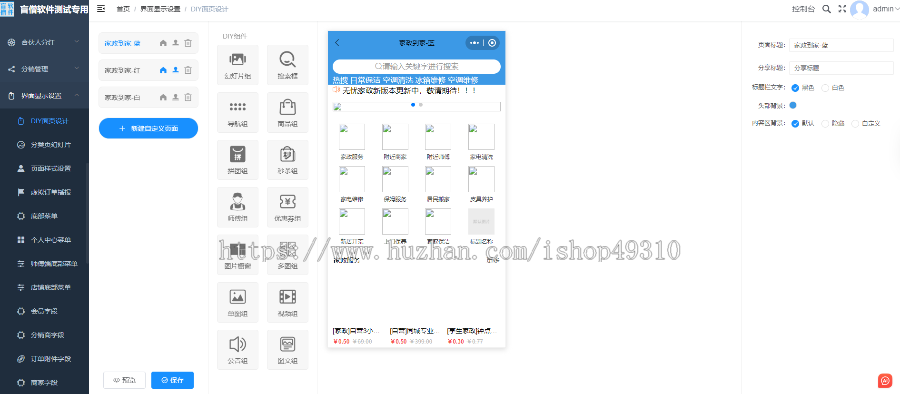
Task: Add the announcement speaker (公告组) widget
Action: [x=238, y=350]
